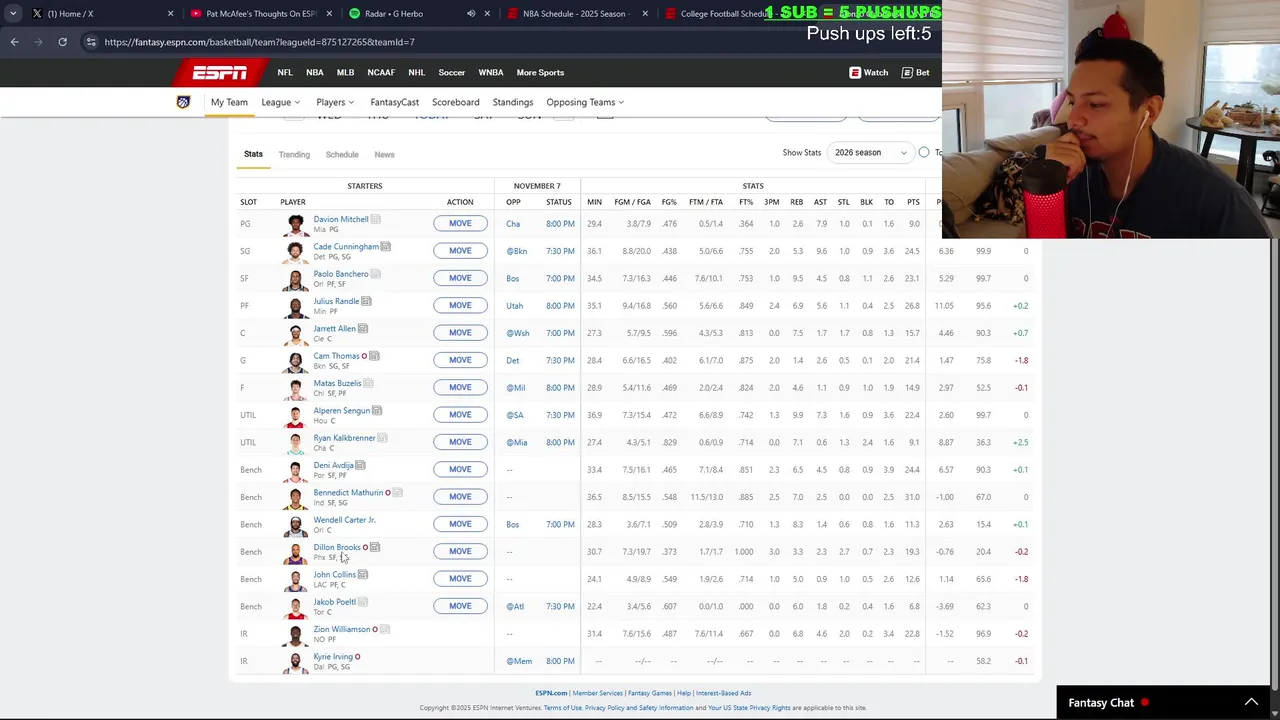Open Alperen Sengun's news note icon
This screenshot has height=720, width=1280.
[377, 411]
